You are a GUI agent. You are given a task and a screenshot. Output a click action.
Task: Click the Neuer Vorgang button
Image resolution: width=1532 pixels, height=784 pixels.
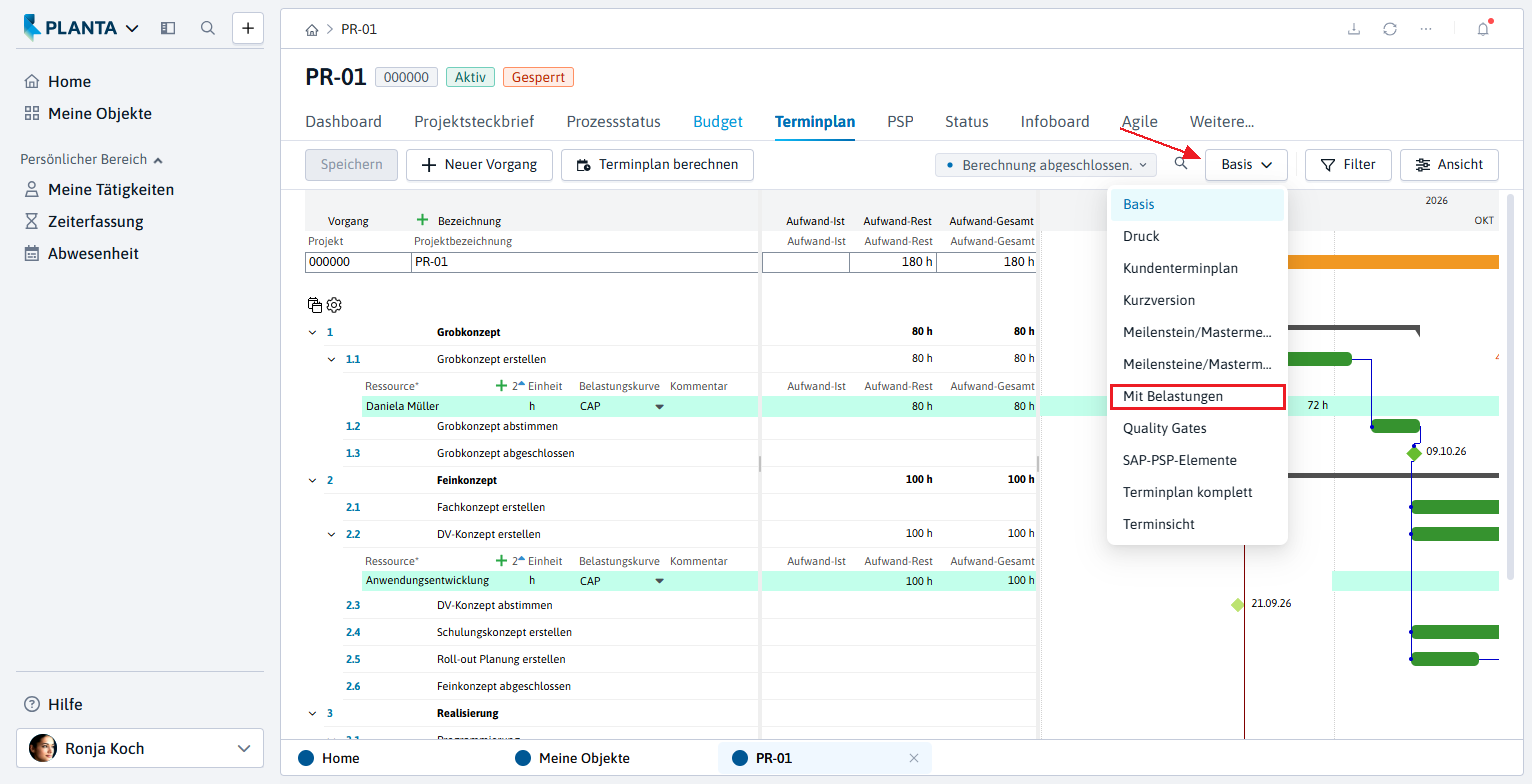pyautogui.click(x=479, y=165)
